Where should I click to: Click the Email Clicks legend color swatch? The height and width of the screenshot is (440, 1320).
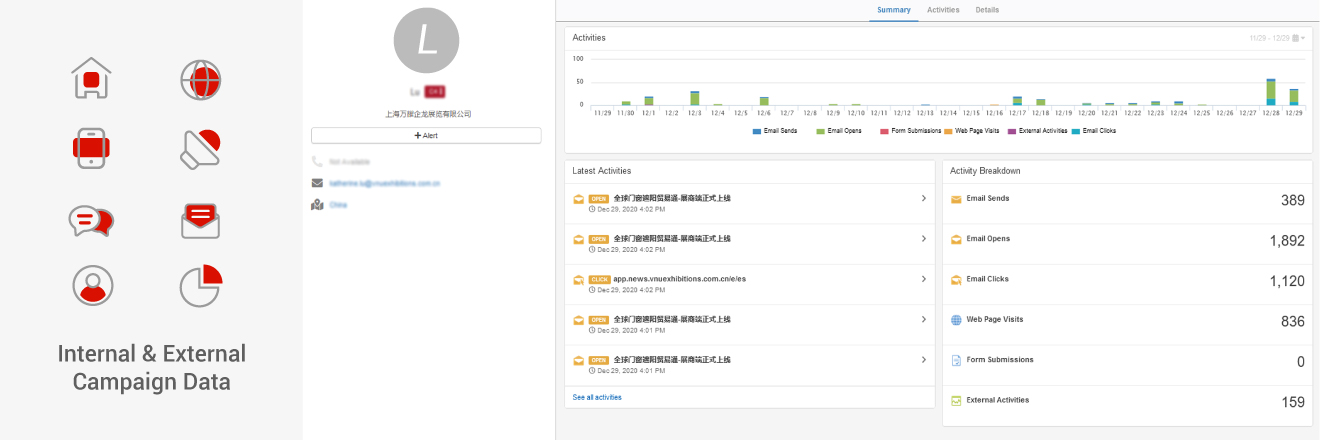tap(1075, 131)
